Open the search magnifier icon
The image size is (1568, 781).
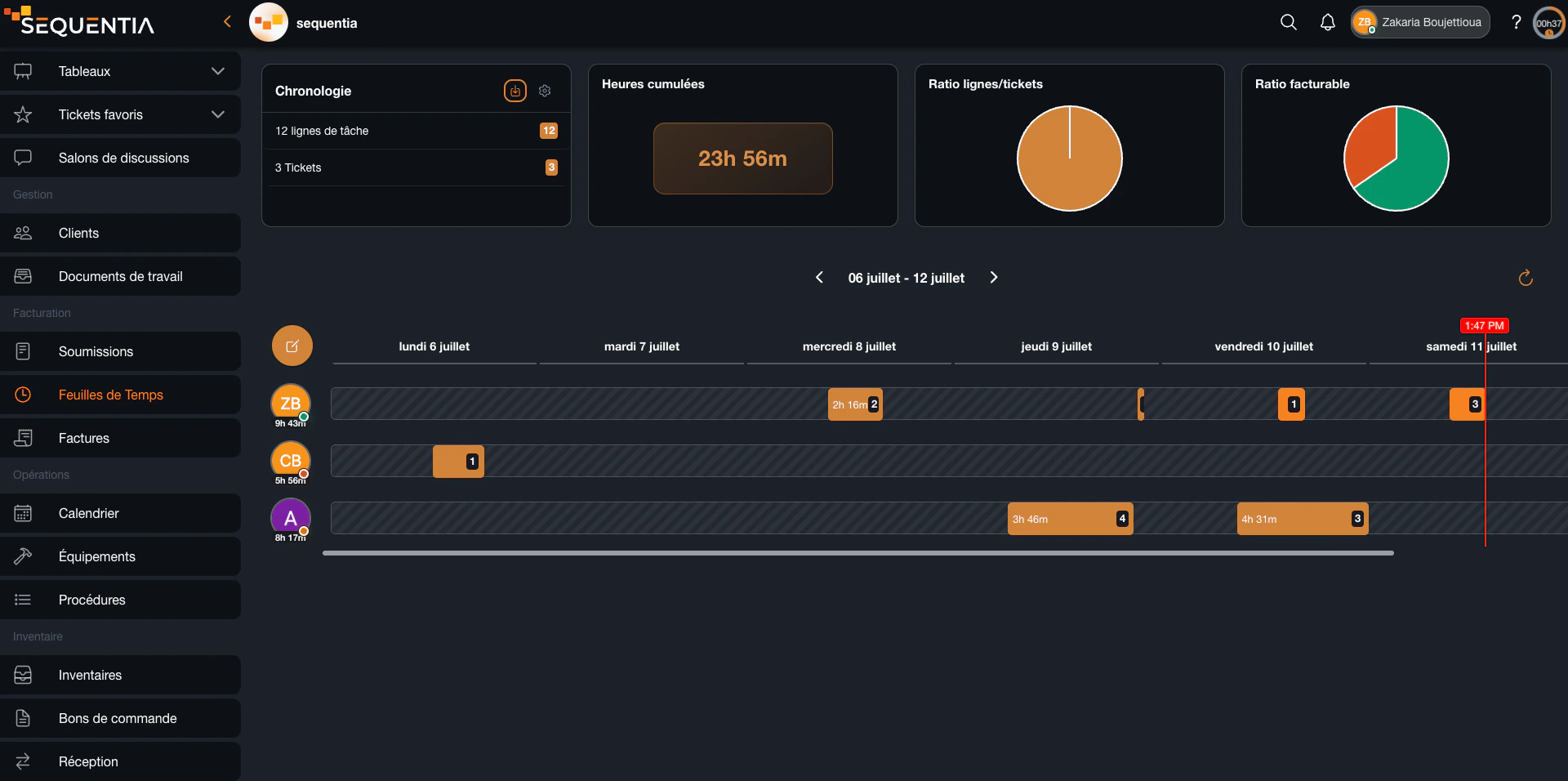pos(1288,22)
